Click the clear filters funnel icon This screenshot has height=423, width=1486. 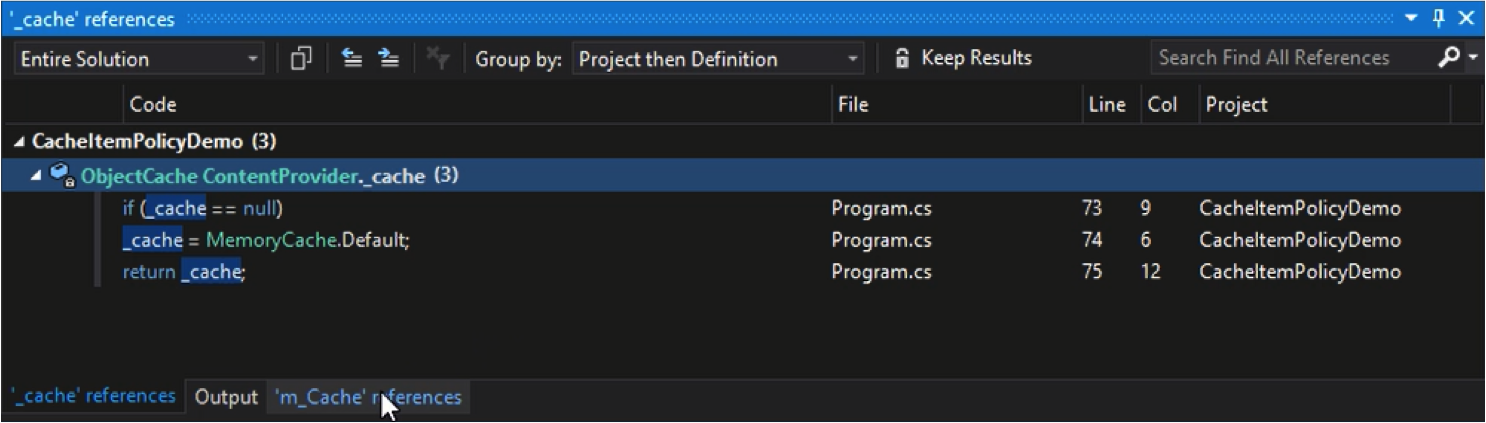click(x=437, y=59)
